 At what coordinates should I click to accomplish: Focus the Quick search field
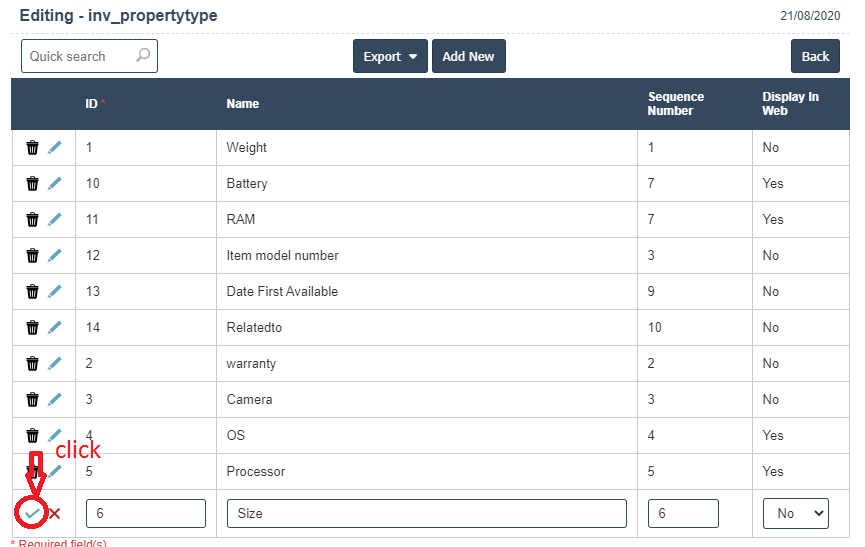tap(80, 57)
